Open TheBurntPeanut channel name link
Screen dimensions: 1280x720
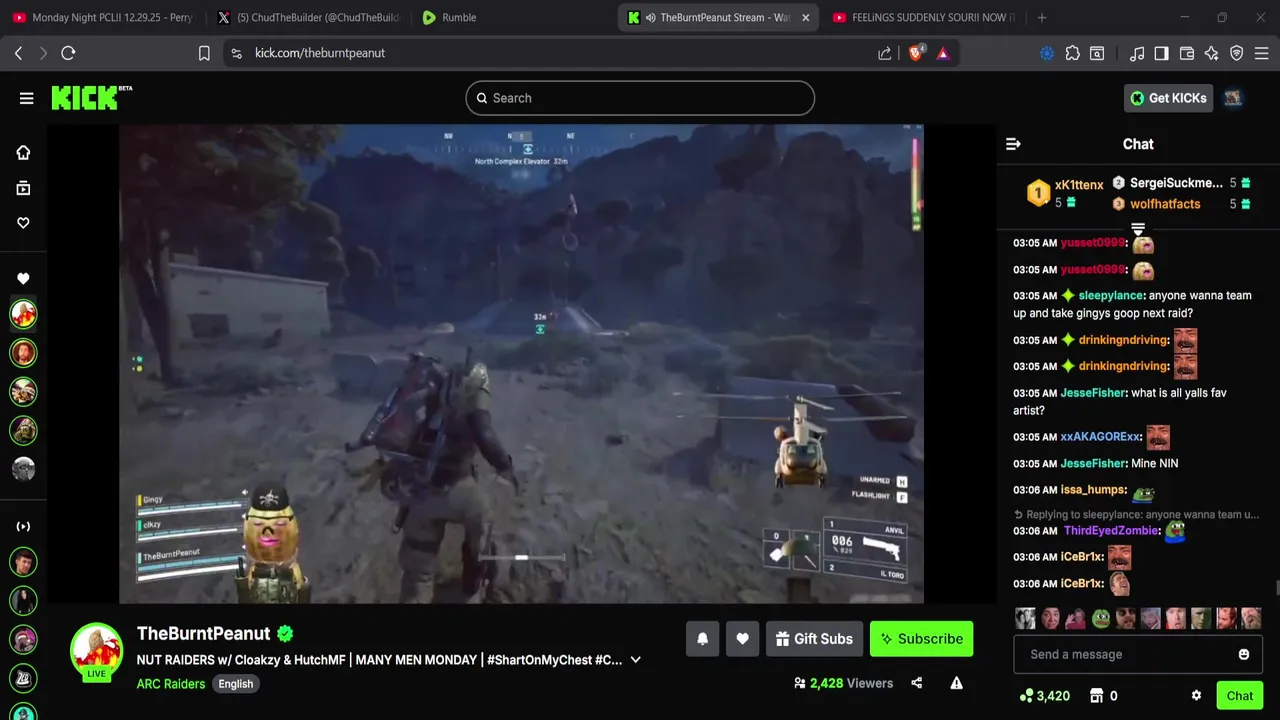[204, 633]
